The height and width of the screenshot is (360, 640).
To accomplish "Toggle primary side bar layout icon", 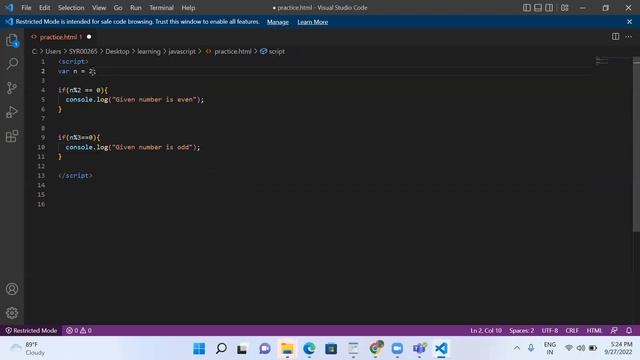I will click(x=527, y=8).
